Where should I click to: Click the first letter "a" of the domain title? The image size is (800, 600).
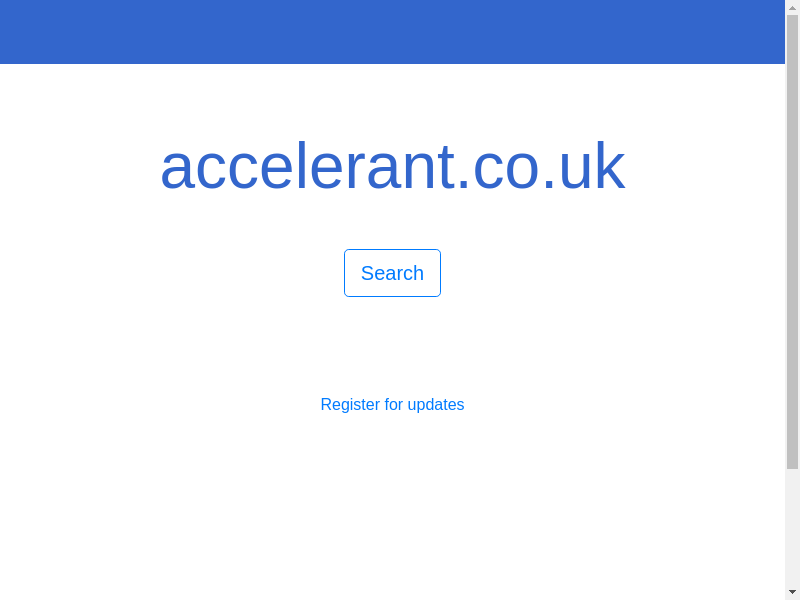click(177, 171)
